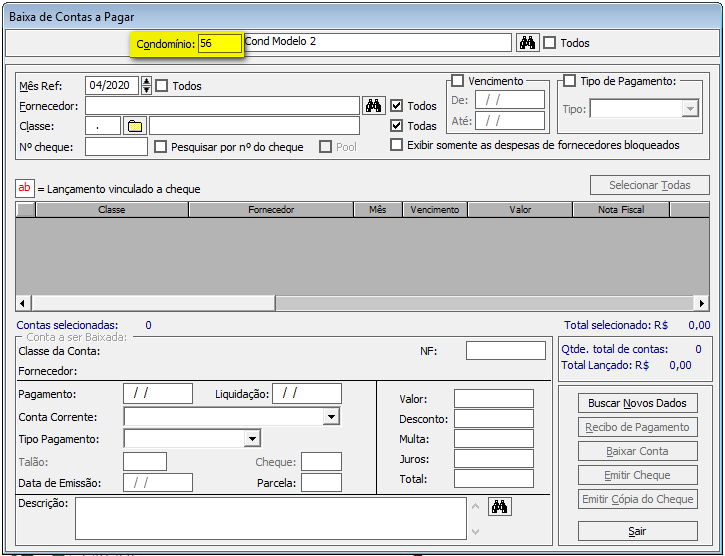Open Classe folder browse icon

point(135,126)
